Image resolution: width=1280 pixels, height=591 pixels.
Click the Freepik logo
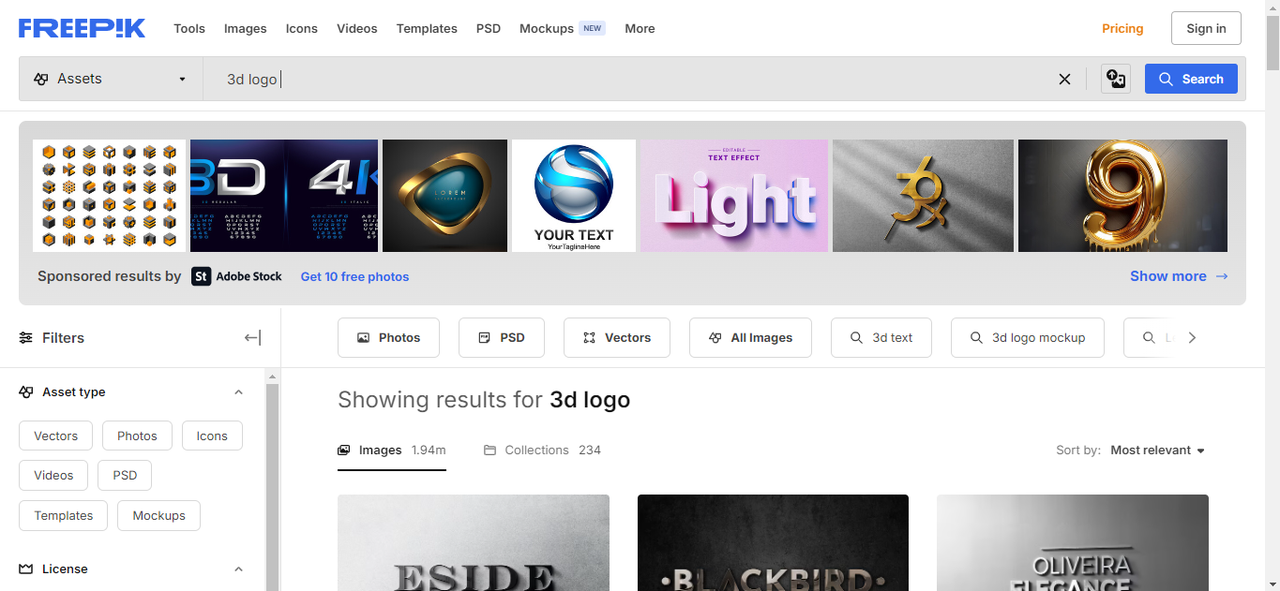click(x=82, y=28)
